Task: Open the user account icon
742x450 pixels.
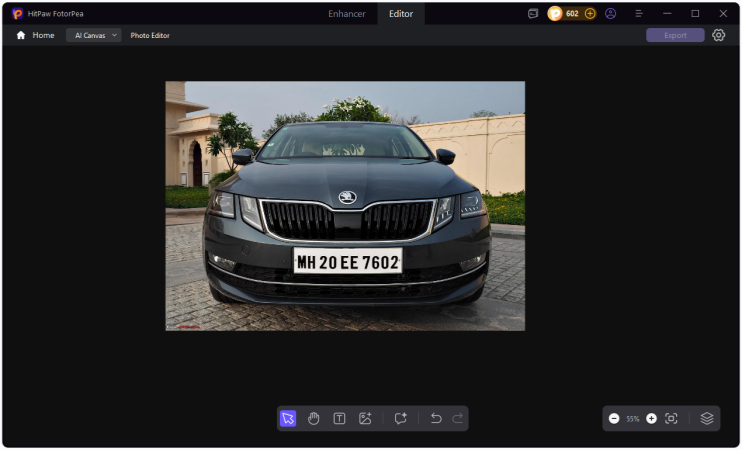Action: click(x=610, y=14)
